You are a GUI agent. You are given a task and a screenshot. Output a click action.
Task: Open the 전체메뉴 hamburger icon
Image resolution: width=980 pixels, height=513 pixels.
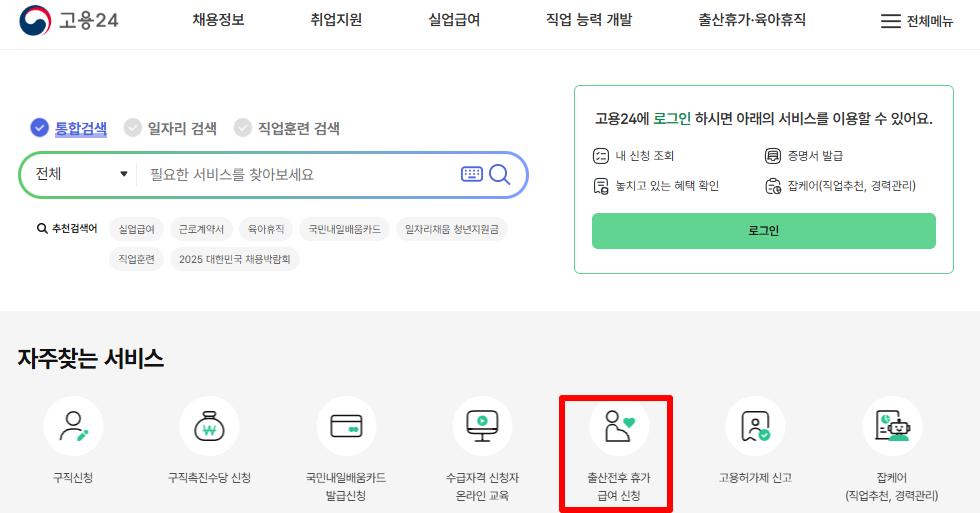pos(891,21)
